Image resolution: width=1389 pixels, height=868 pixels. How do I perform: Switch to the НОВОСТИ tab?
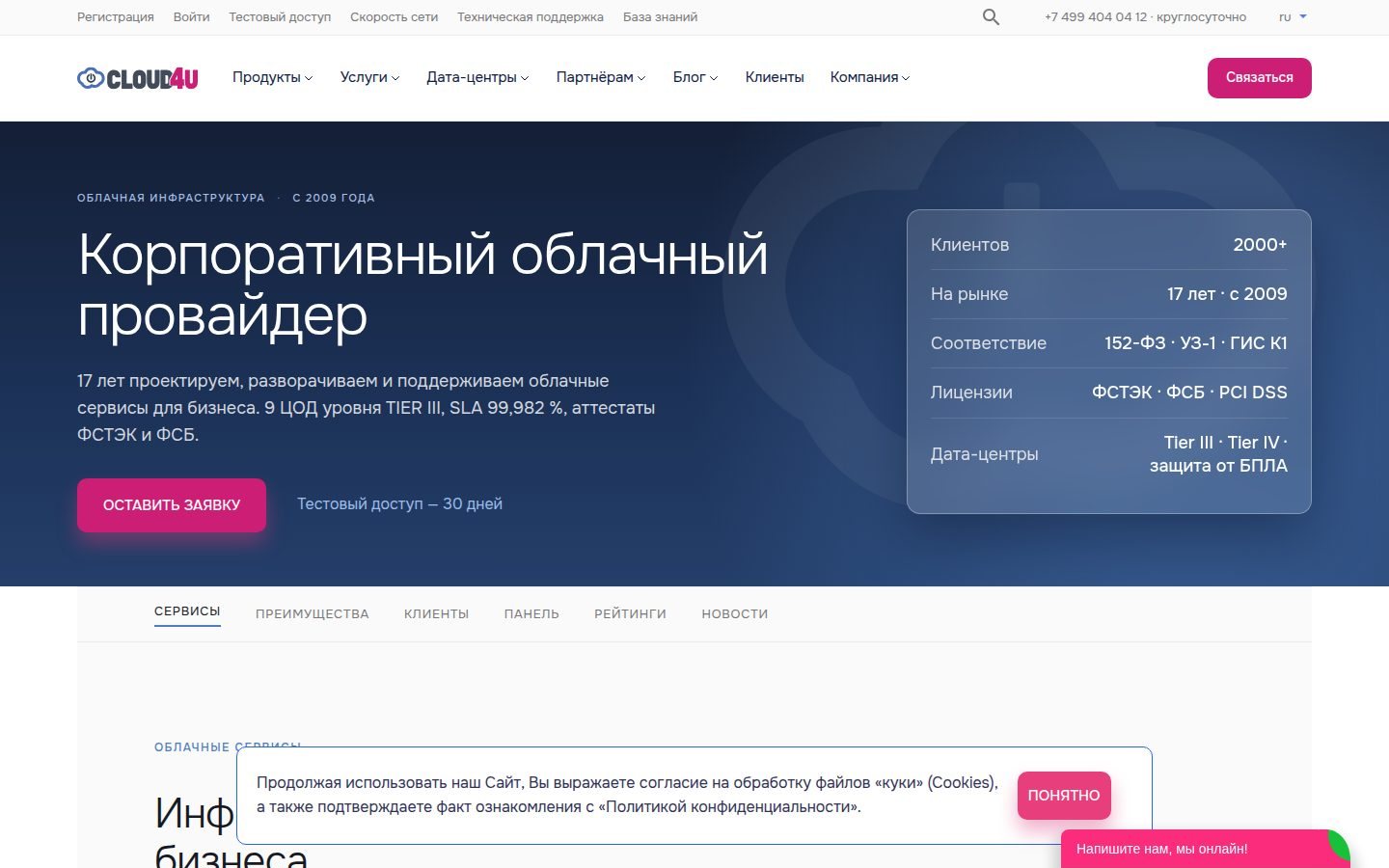point(735,614)
